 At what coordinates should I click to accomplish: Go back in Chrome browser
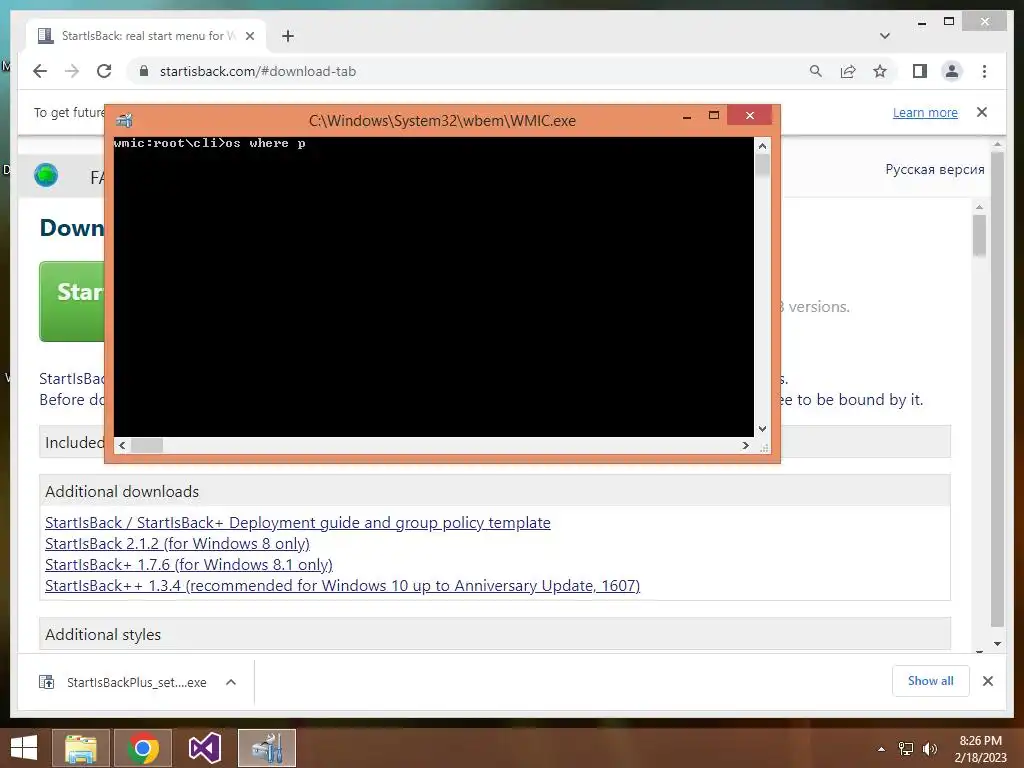tap(40, 71)
